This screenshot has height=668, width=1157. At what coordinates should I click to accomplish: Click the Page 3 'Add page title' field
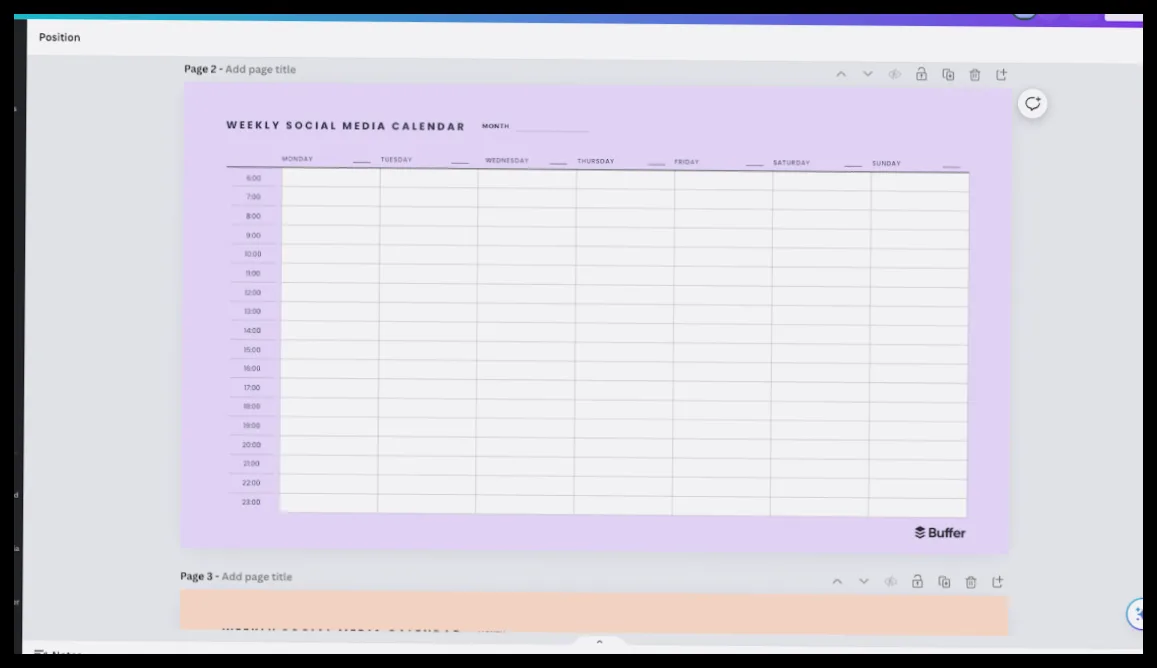257,576
